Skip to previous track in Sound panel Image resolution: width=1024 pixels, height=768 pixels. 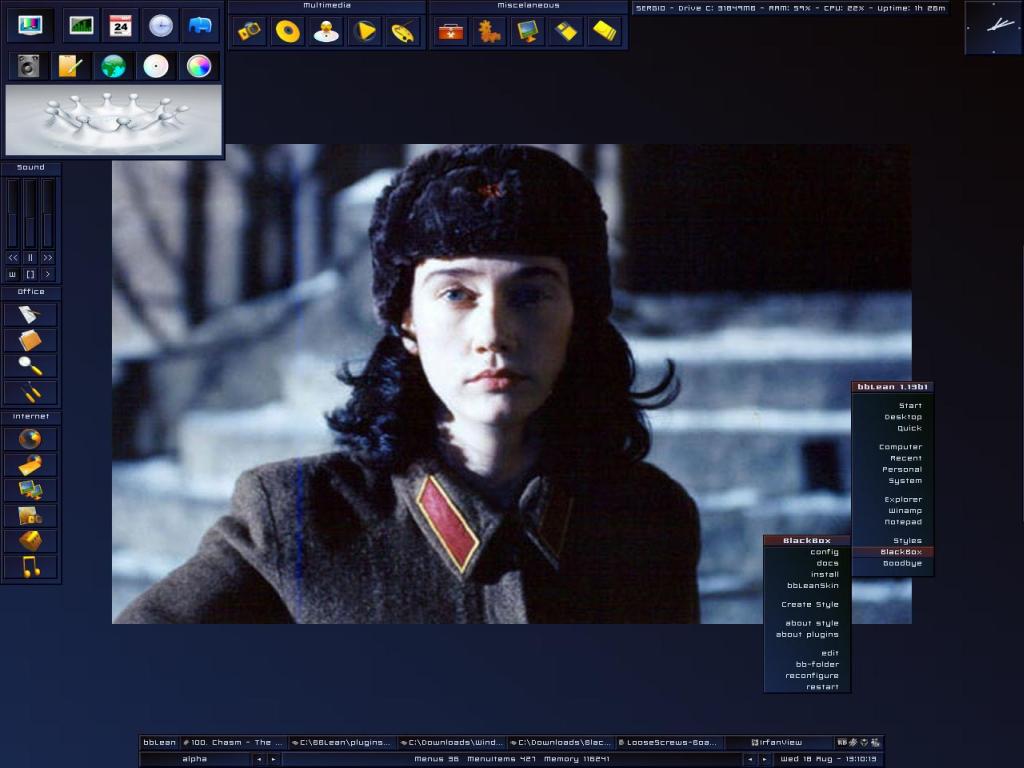(13, 258)
